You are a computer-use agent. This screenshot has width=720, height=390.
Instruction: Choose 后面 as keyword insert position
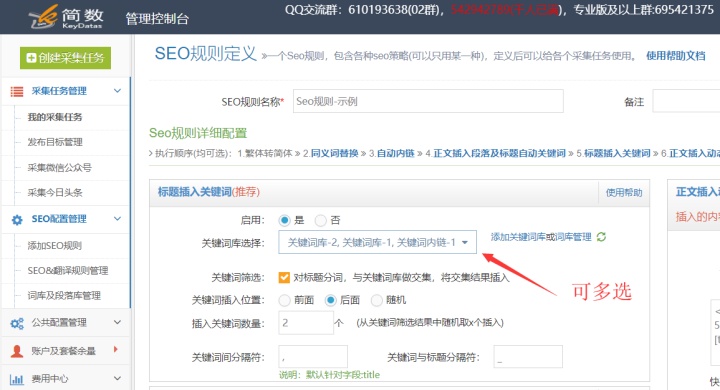pyautogui.click(x=331, y=300)
